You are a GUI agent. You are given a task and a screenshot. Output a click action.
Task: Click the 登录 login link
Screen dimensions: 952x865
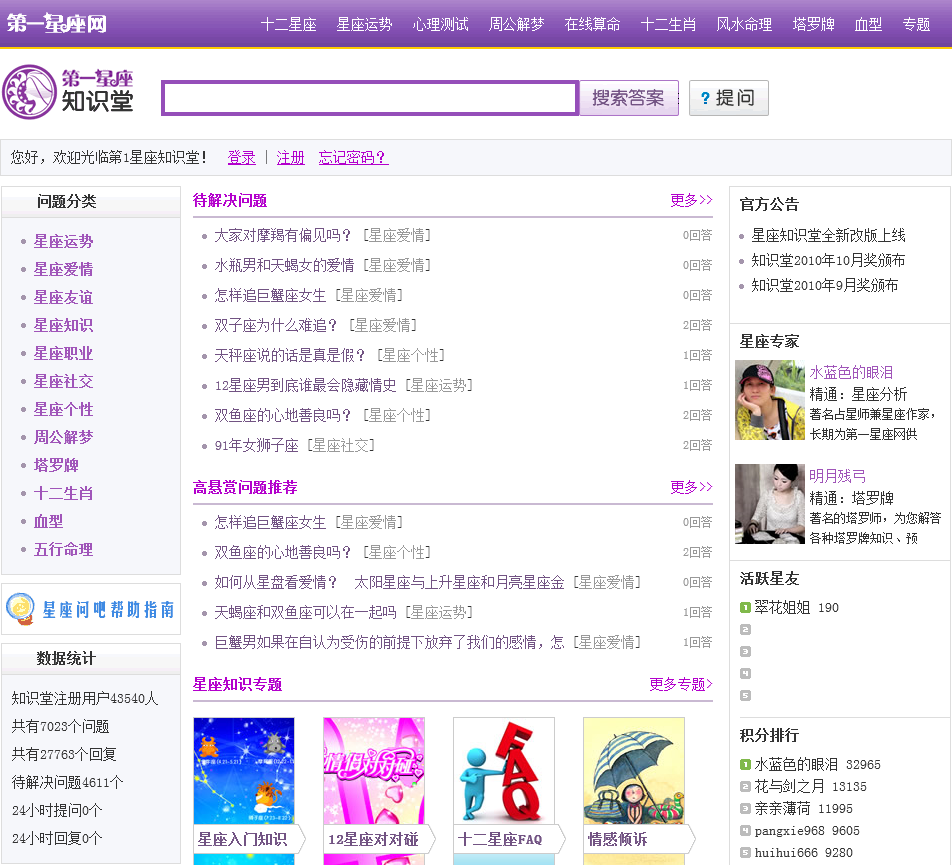242,158
